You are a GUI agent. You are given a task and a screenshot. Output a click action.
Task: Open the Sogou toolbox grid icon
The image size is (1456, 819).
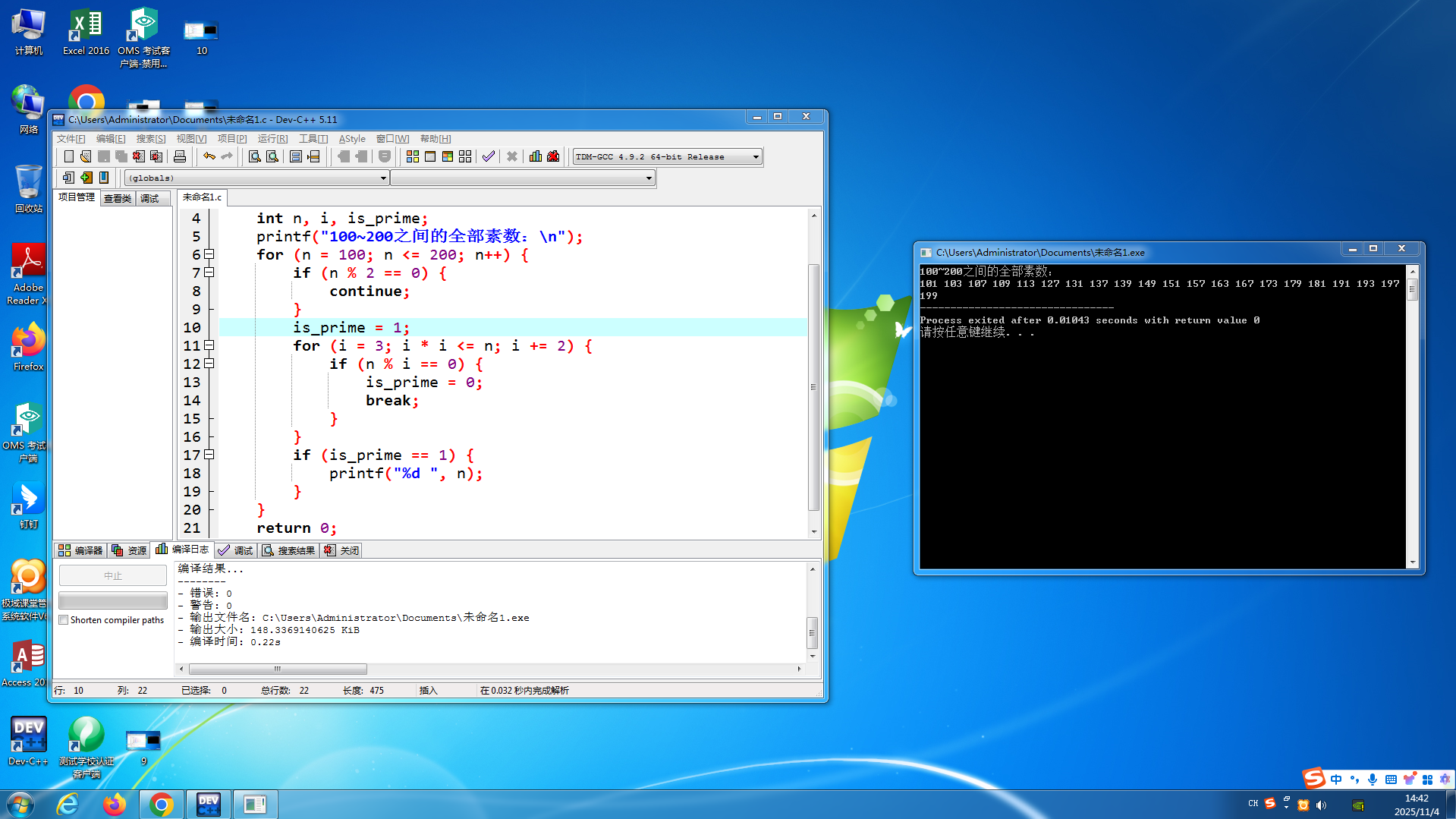[x=1427, y=780]
